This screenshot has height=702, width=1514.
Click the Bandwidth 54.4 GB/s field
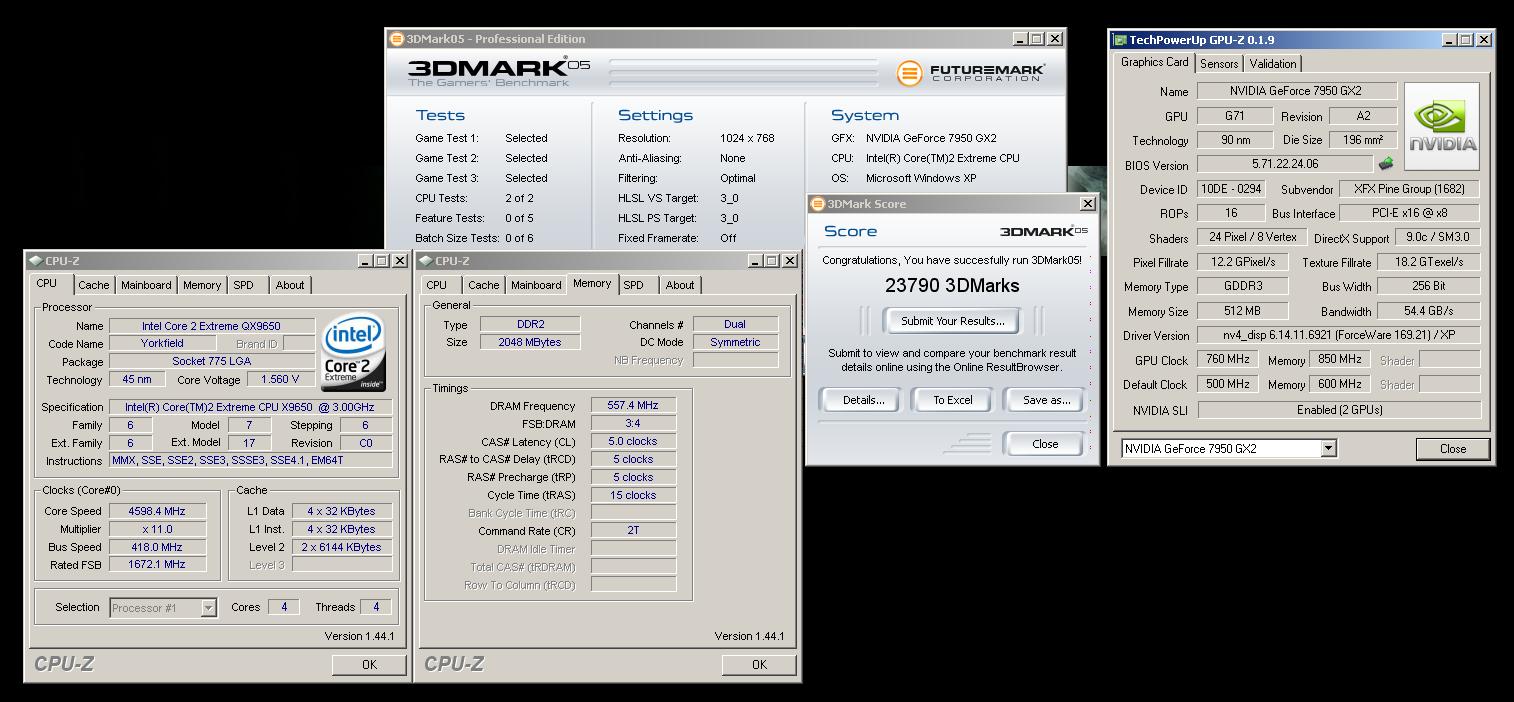[x=1428, y=311]
